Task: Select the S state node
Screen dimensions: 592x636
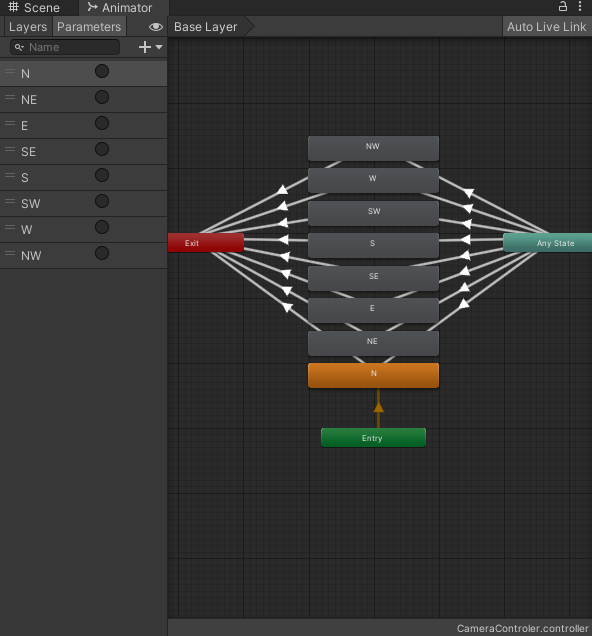Action: pyautogui.click(x=373, y=245)
